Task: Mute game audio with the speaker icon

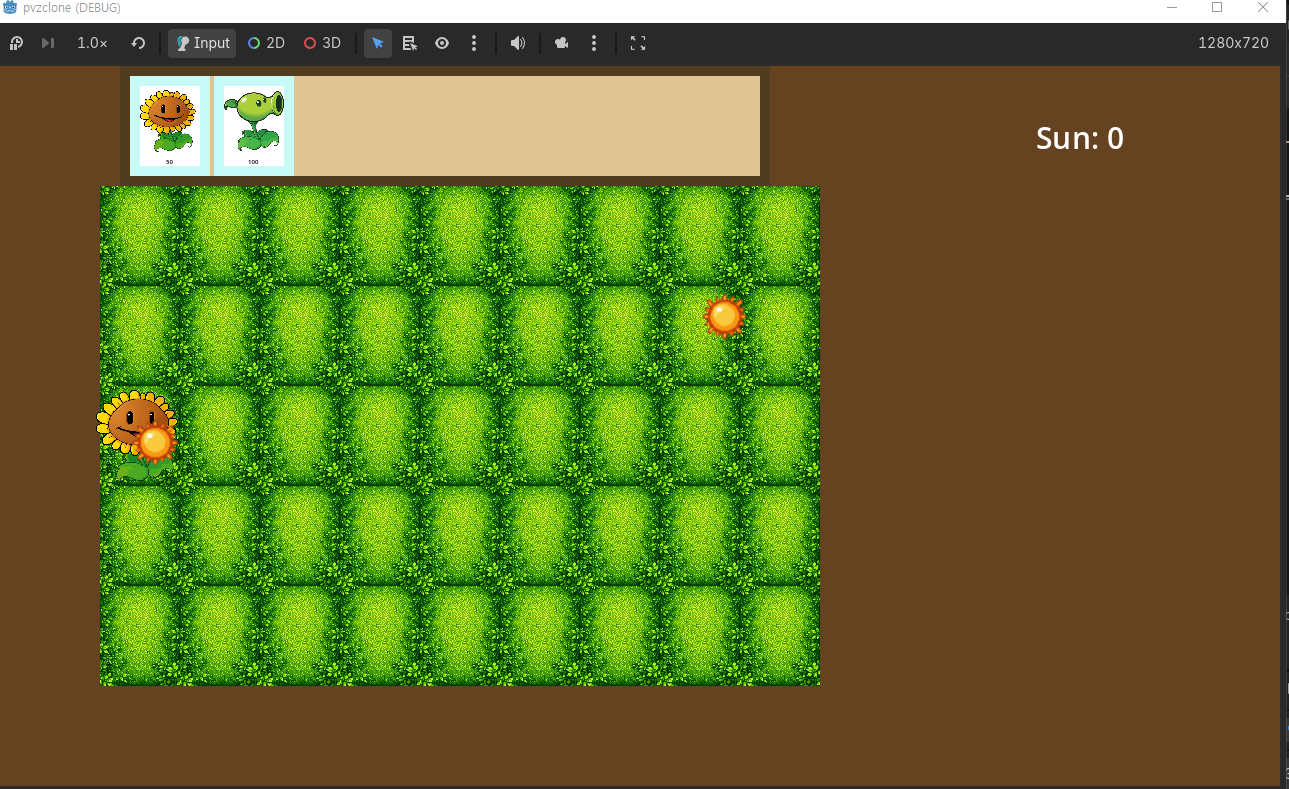Action: pyautogui.click(x=518, y=43)
